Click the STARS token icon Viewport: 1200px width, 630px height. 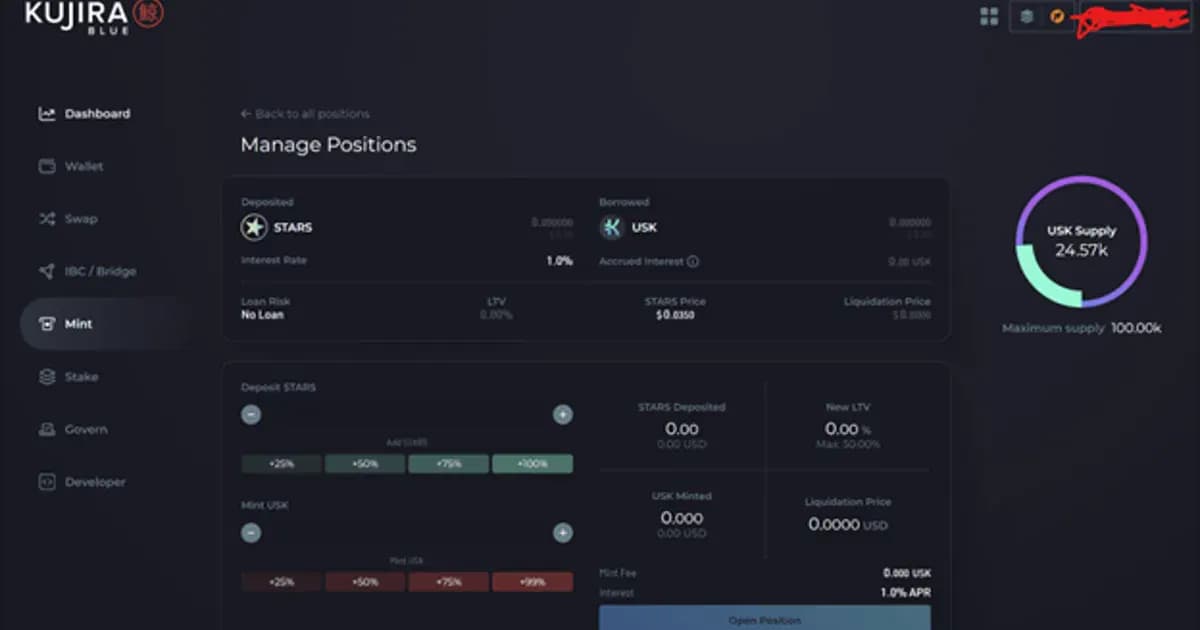point(254,227)
